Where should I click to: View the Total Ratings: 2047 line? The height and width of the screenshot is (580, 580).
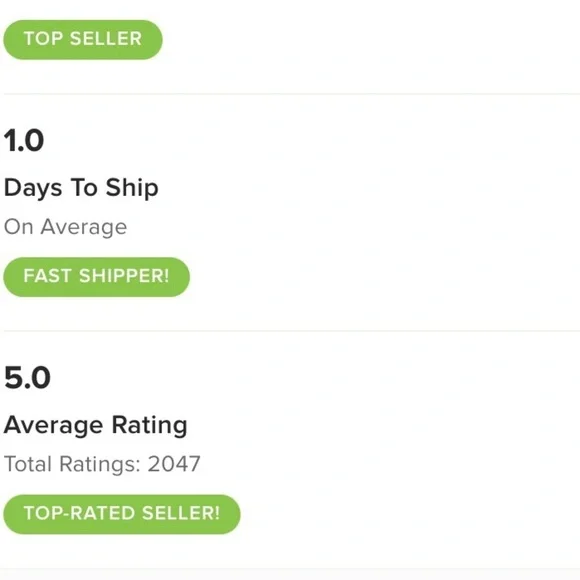(x=102, y=464)
